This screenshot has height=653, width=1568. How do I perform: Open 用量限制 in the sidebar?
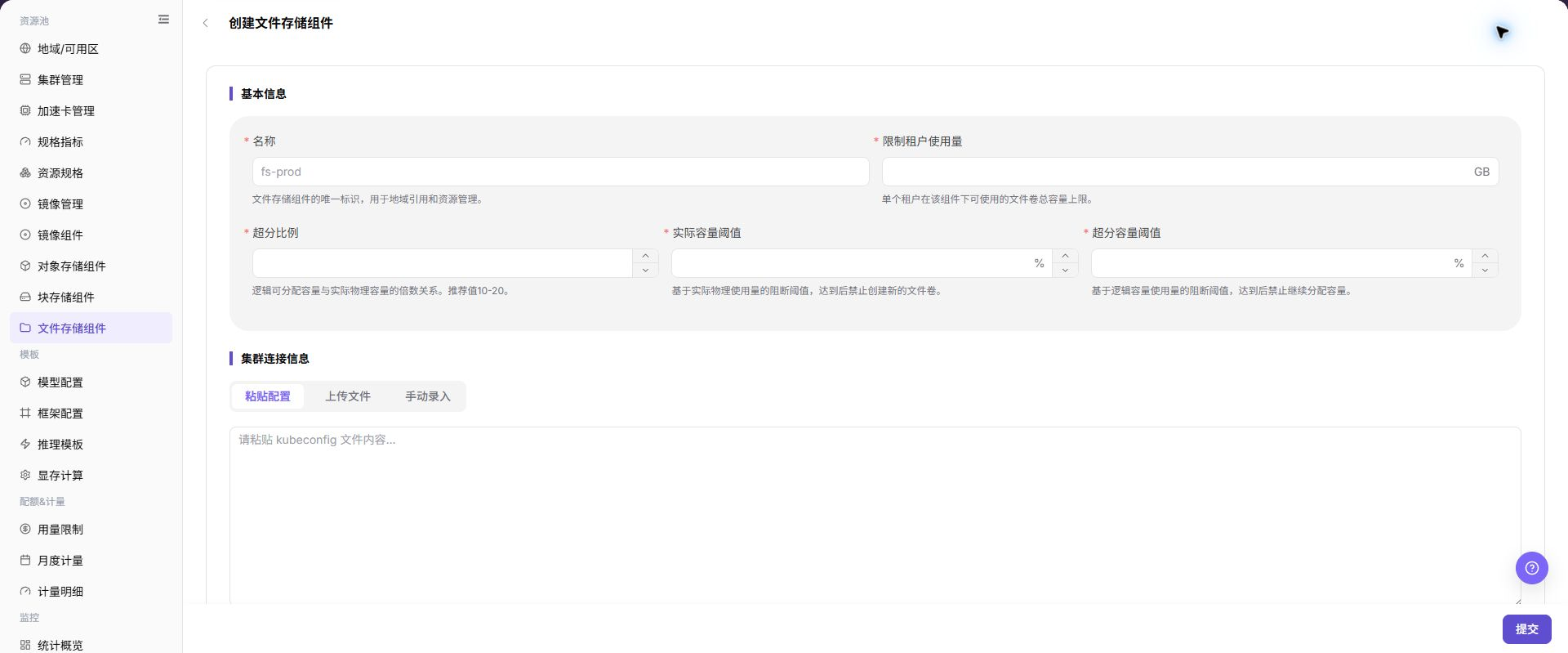point(91,530)
